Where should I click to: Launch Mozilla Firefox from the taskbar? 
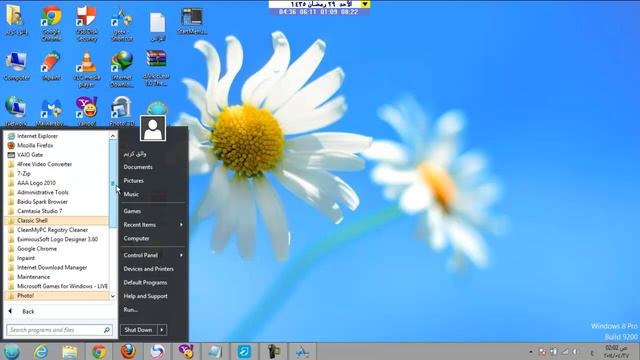tap(128, 351)
